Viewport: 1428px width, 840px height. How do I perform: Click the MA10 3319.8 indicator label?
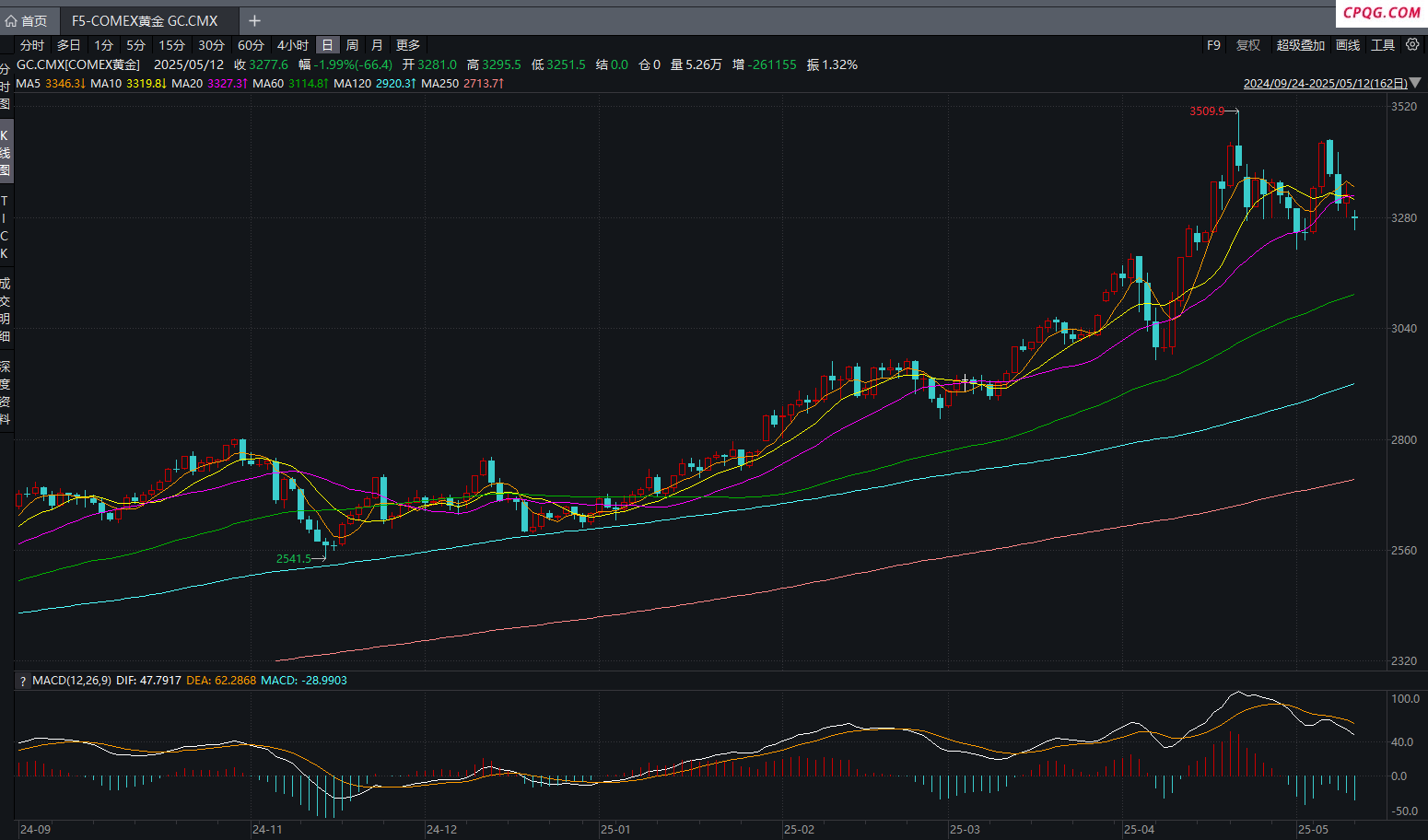[128, 84]
